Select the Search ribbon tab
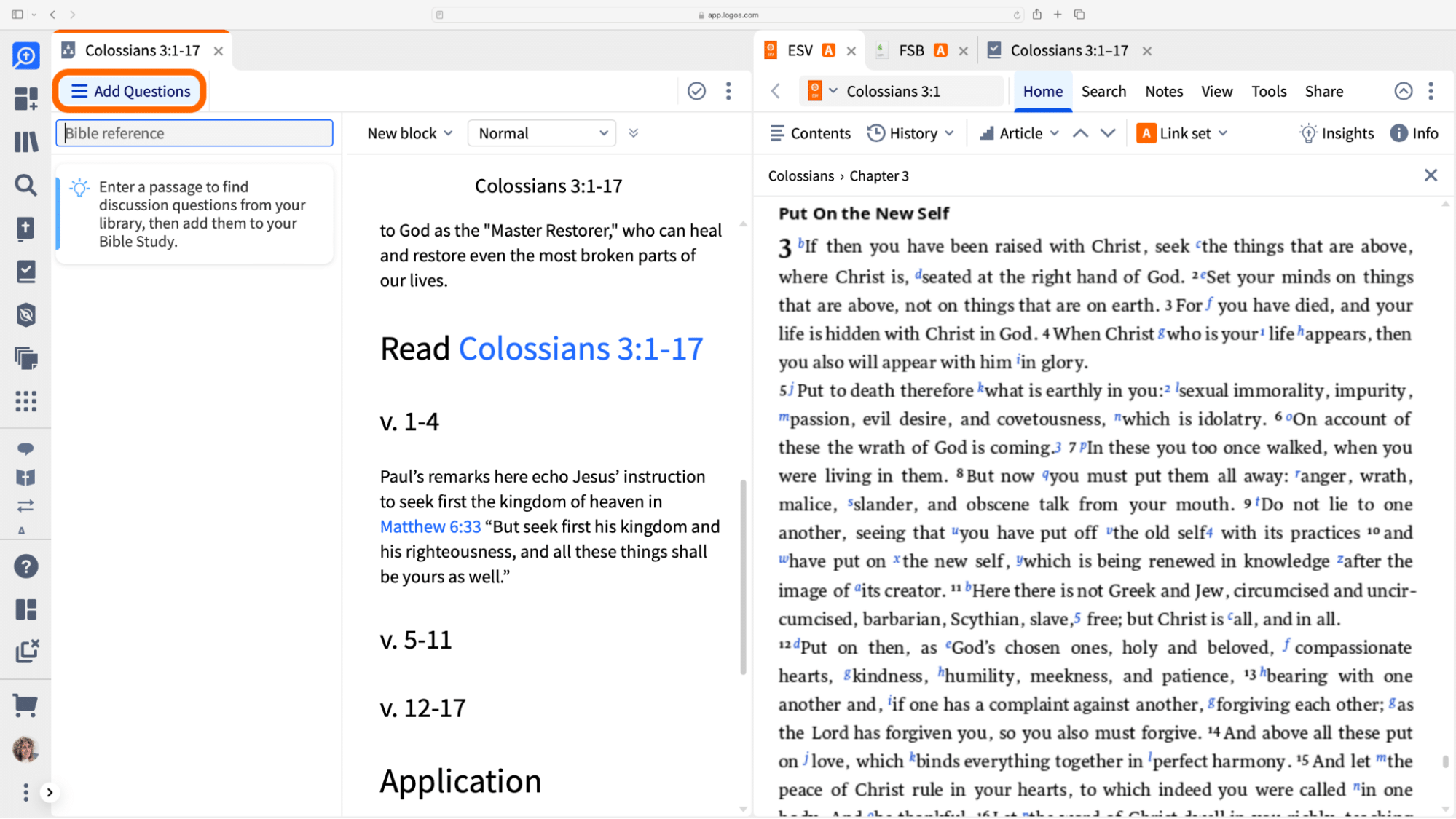The image size is (1456, 819). 1103,91
